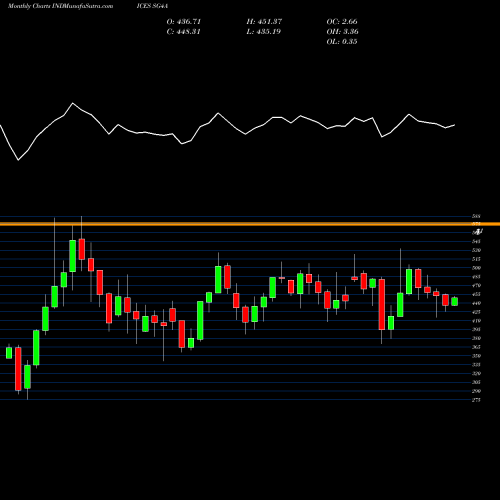Image resolution: width=500 pixels, height=500 pixels.
Task: Click the open value 'O: 436.71'
Action: coord(184,22)
